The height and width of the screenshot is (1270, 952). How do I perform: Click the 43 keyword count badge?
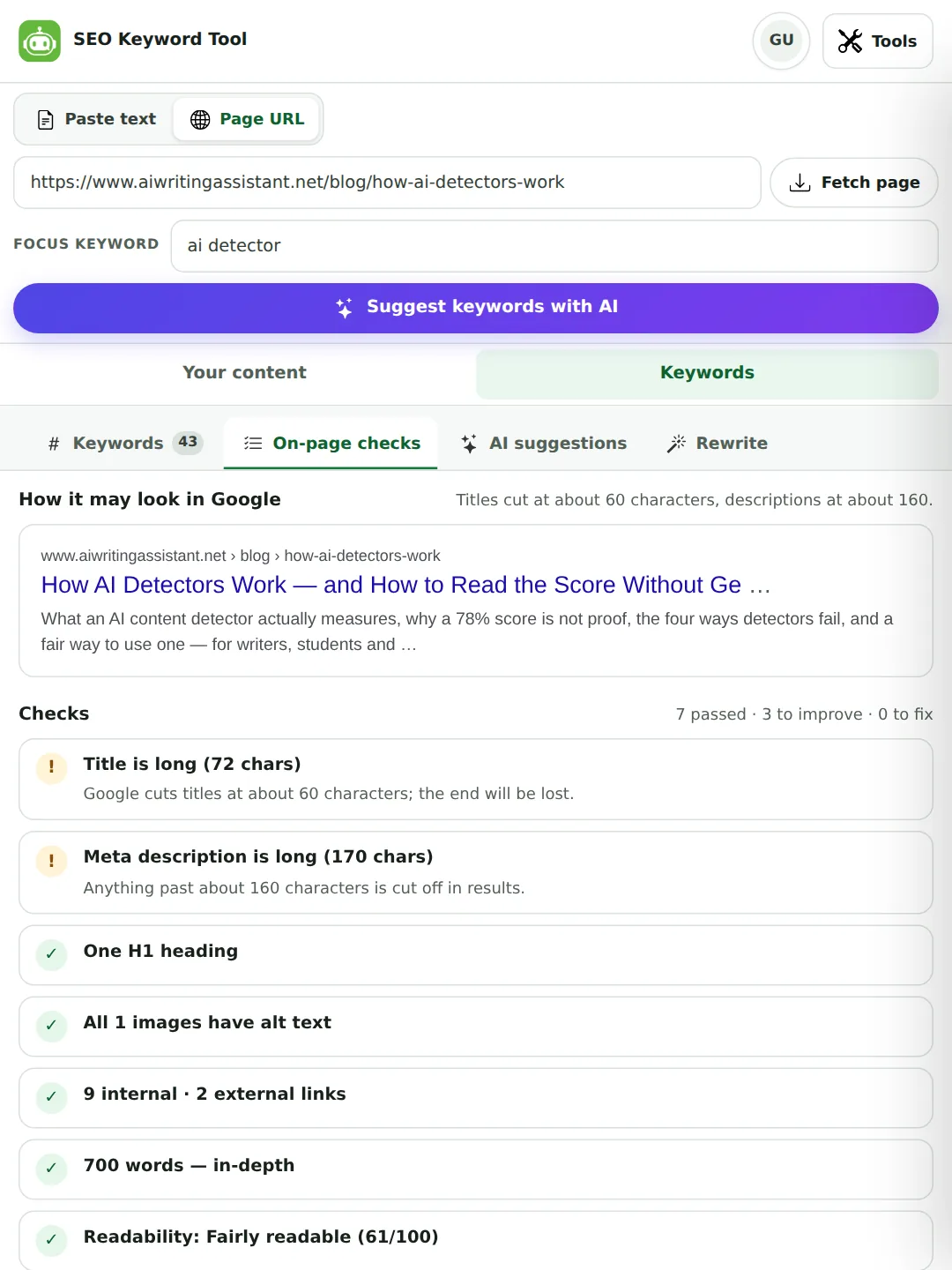click(x=188, y=443)
